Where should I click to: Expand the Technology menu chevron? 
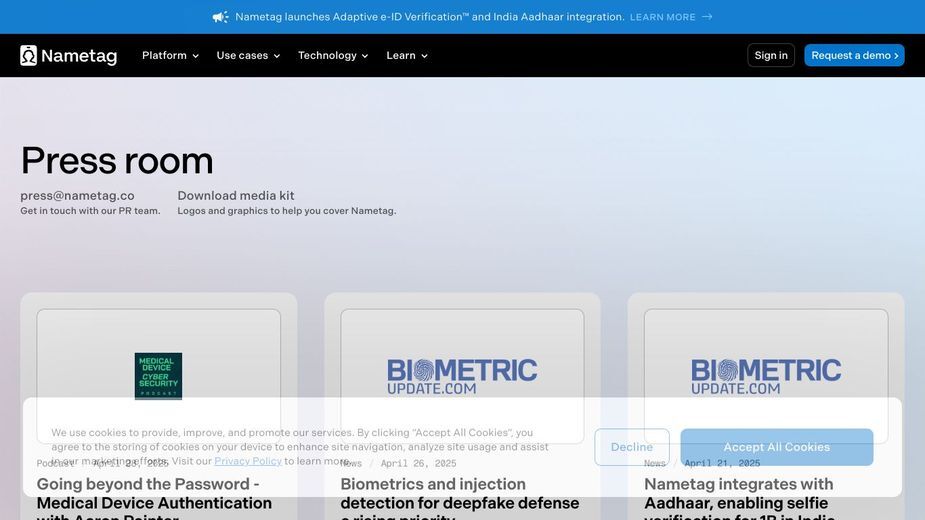[x=365, y=56]
